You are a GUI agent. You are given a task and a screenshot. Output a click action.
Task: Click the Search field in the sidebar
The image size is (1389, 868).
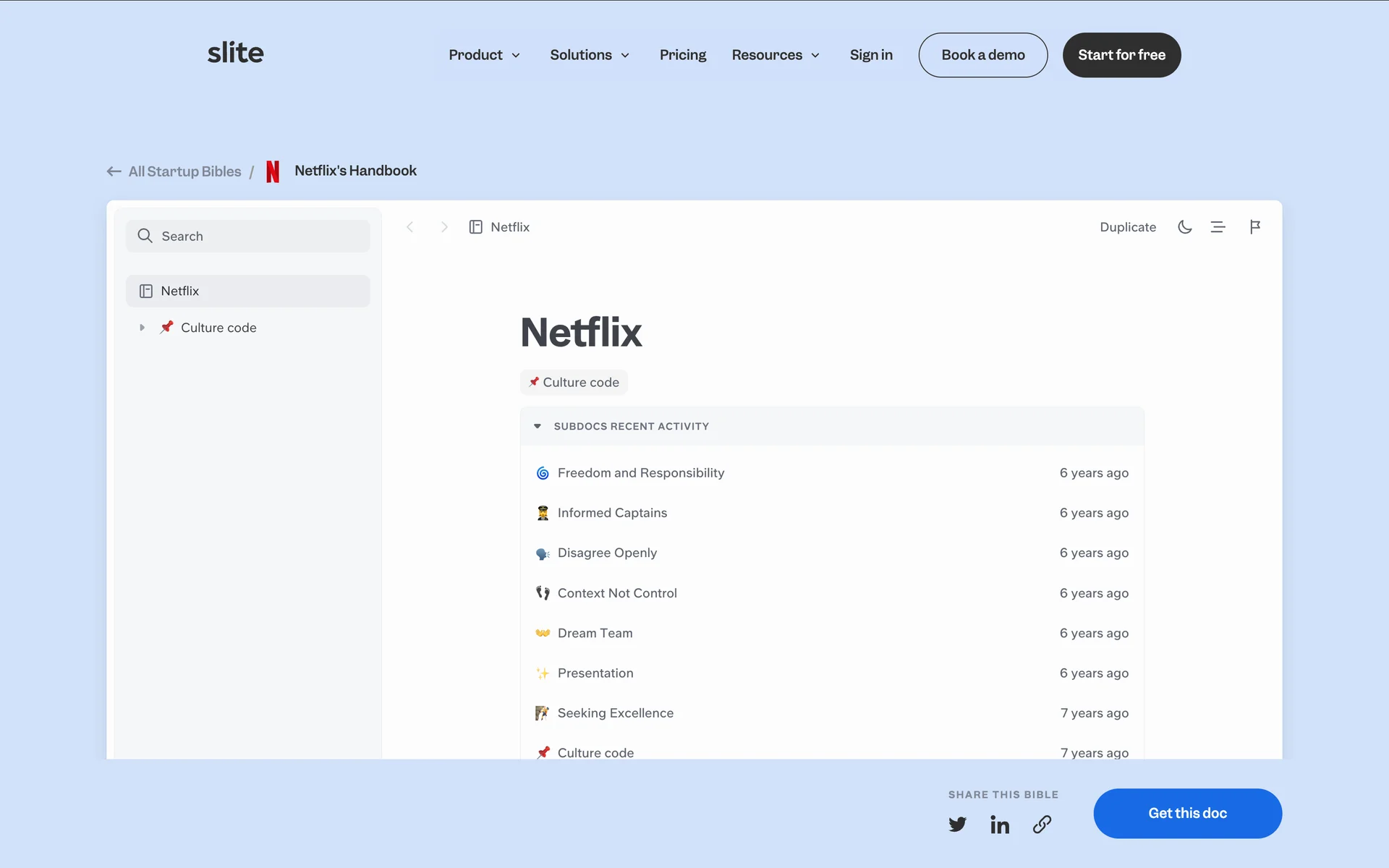(x=248, y=237)
